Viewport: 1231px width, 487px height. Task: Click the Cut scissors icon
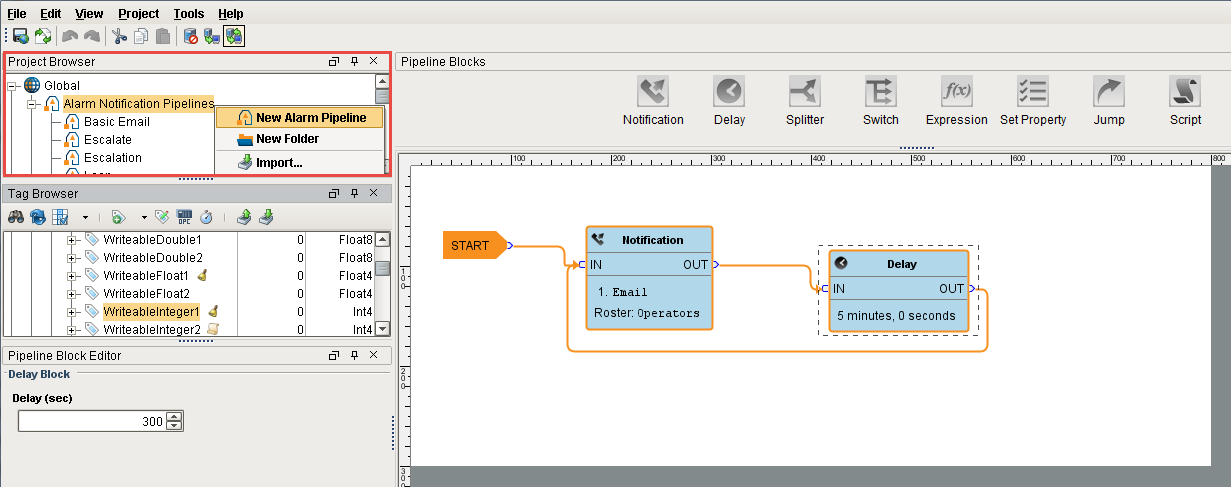click(120, 36)
